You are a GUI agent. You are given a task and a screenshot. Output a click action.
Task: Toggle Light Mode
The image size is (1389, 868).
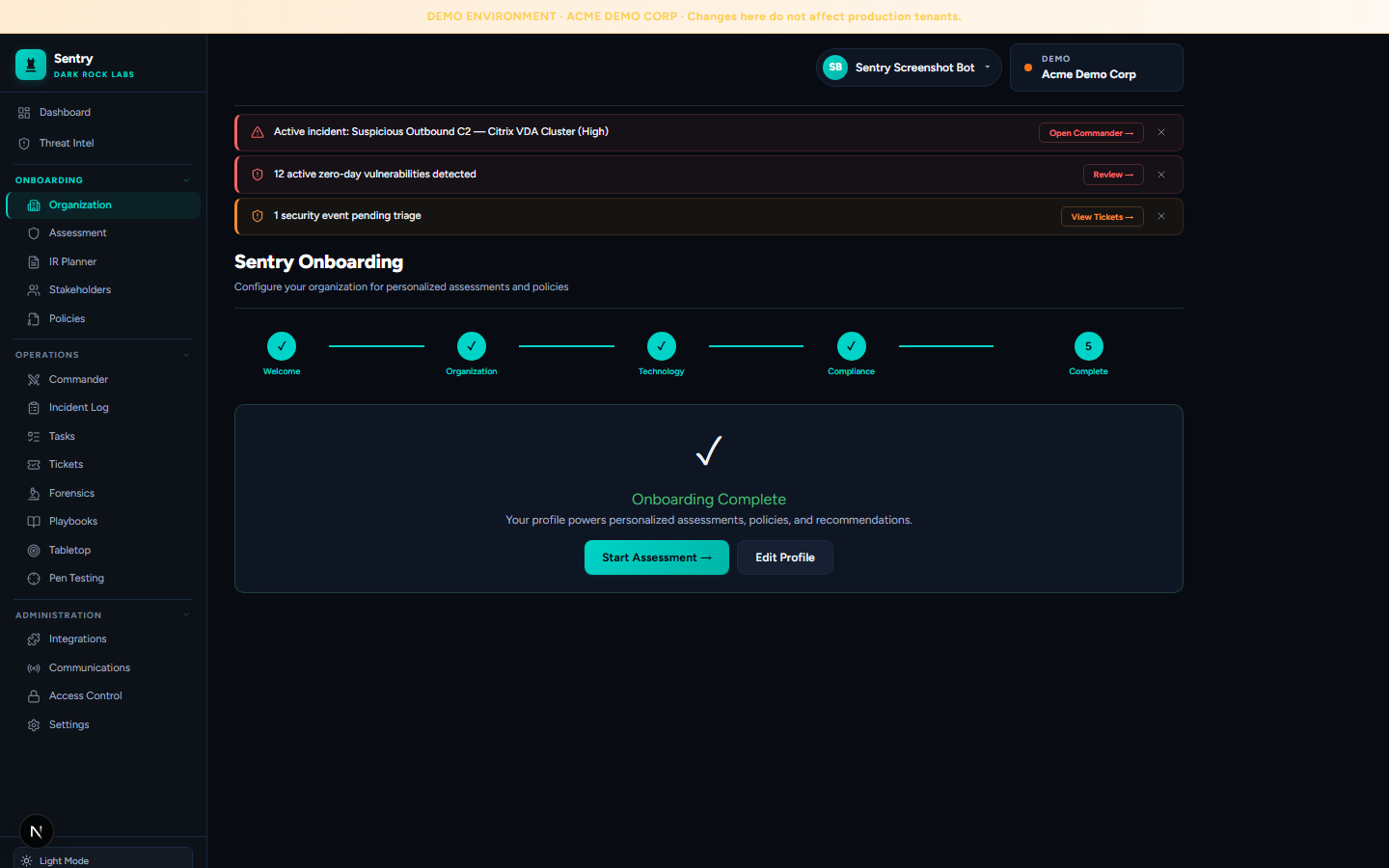[x=103, y=858]
